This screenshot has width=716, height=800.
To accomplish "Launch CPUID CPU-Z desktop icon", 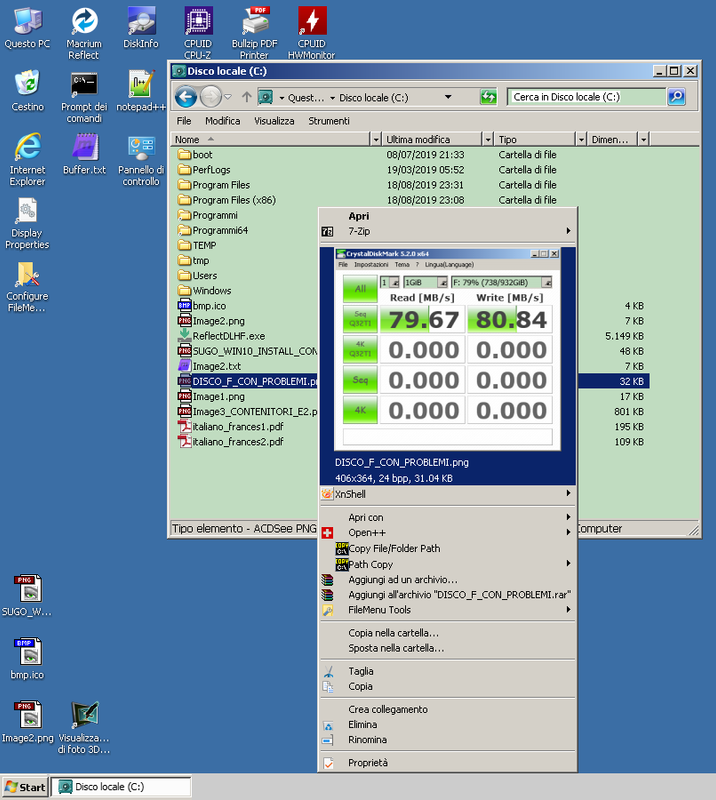I will (198, 34).
